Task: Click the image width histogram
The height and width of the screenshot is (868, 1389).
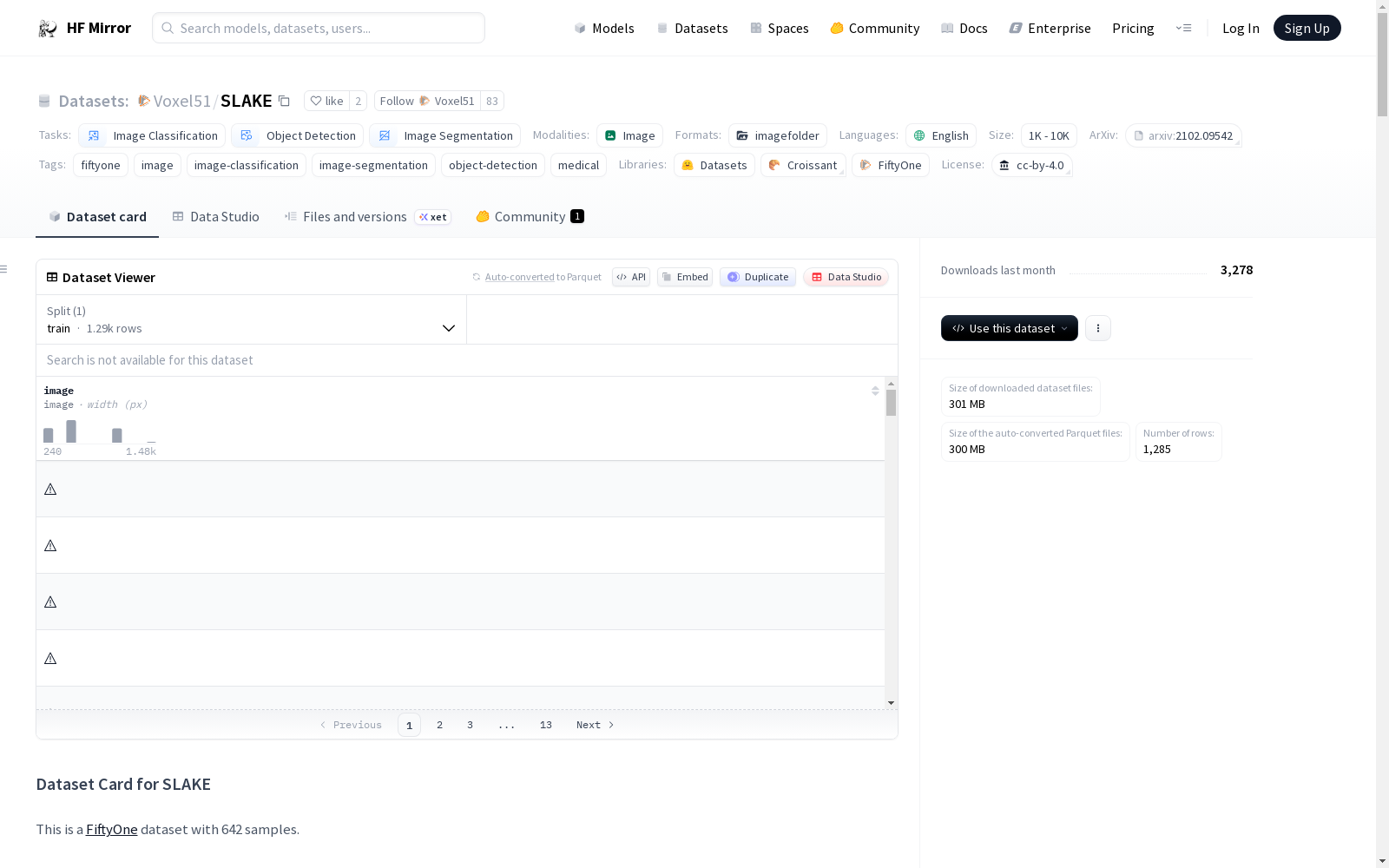Action: (x=100, y=431)
